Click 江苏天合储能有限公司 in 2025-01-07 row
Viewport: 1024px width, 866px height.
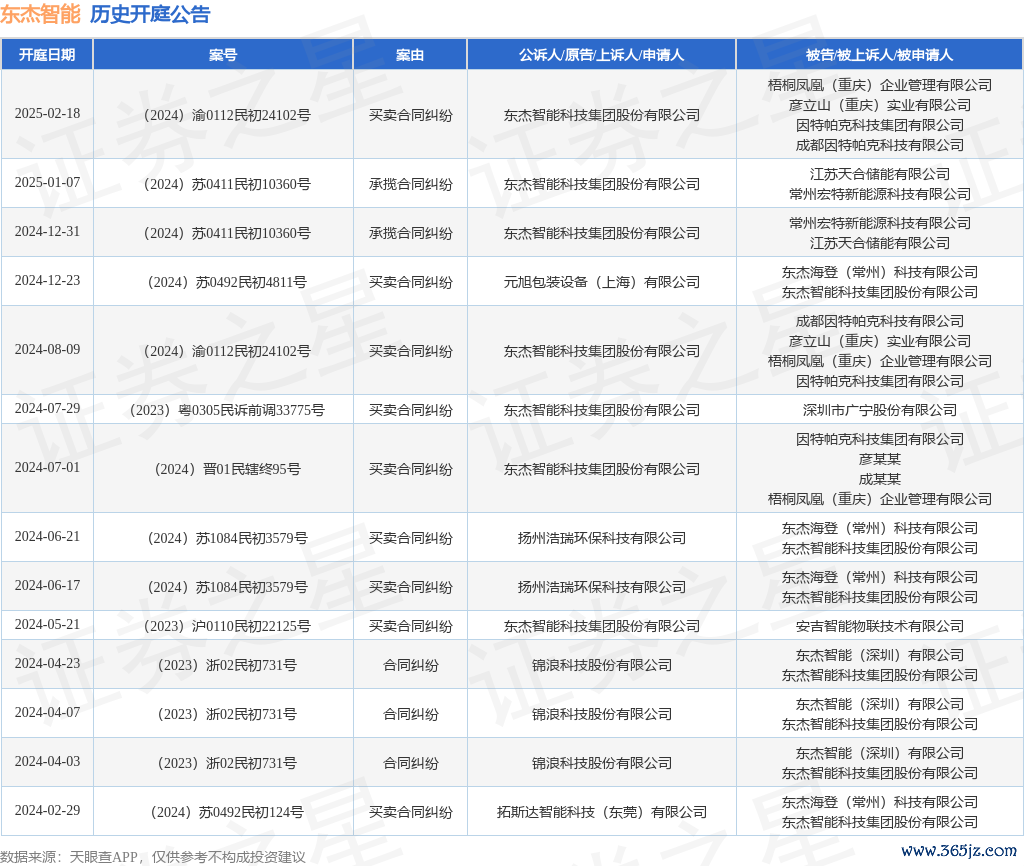click(880, 174)
